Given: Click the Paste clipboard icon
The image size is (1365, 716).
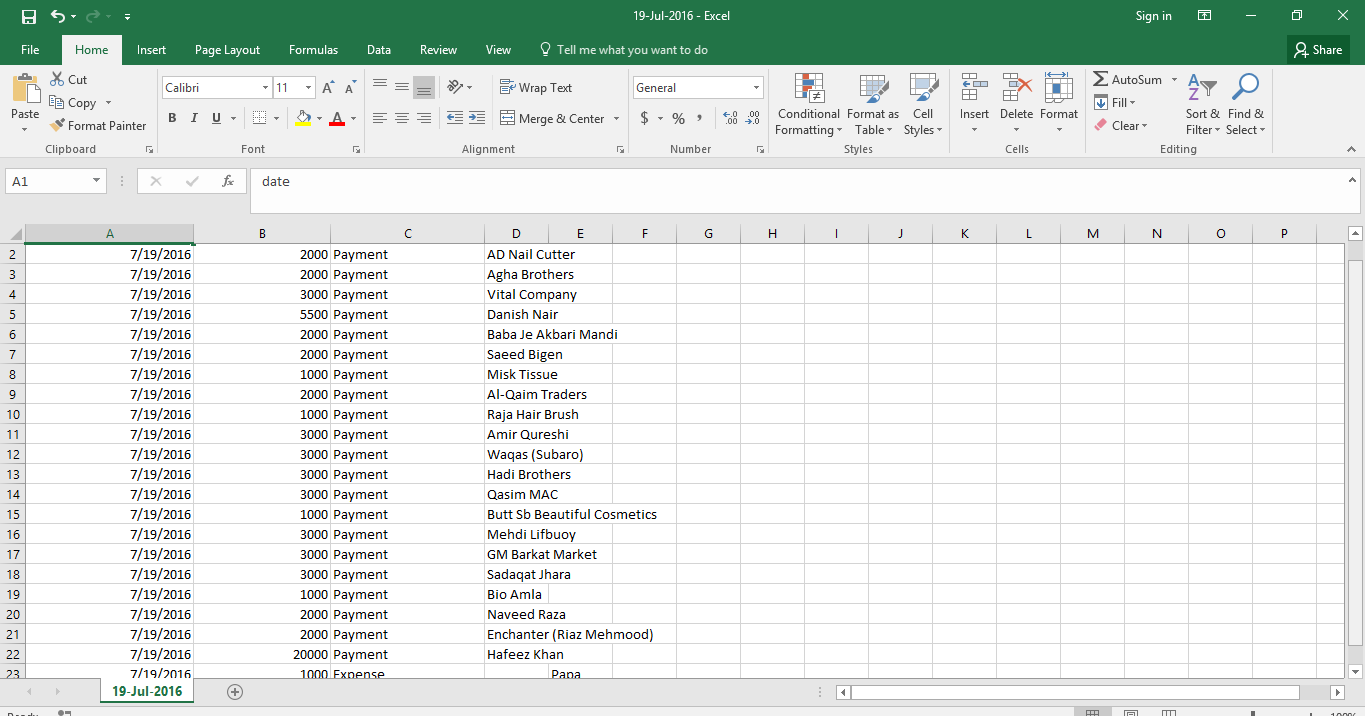Looking at the screenshot, I should 25,88.
